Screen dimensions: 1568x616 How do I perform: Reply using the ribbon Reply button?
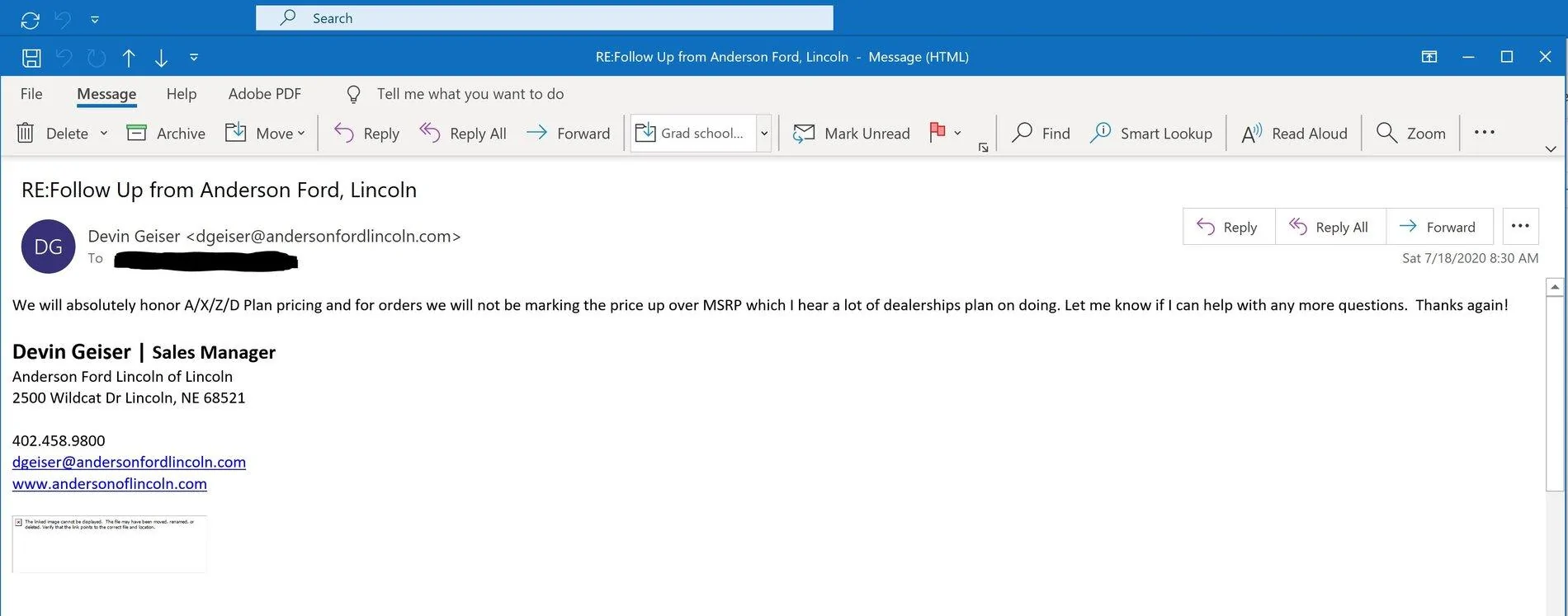(366, 133)
